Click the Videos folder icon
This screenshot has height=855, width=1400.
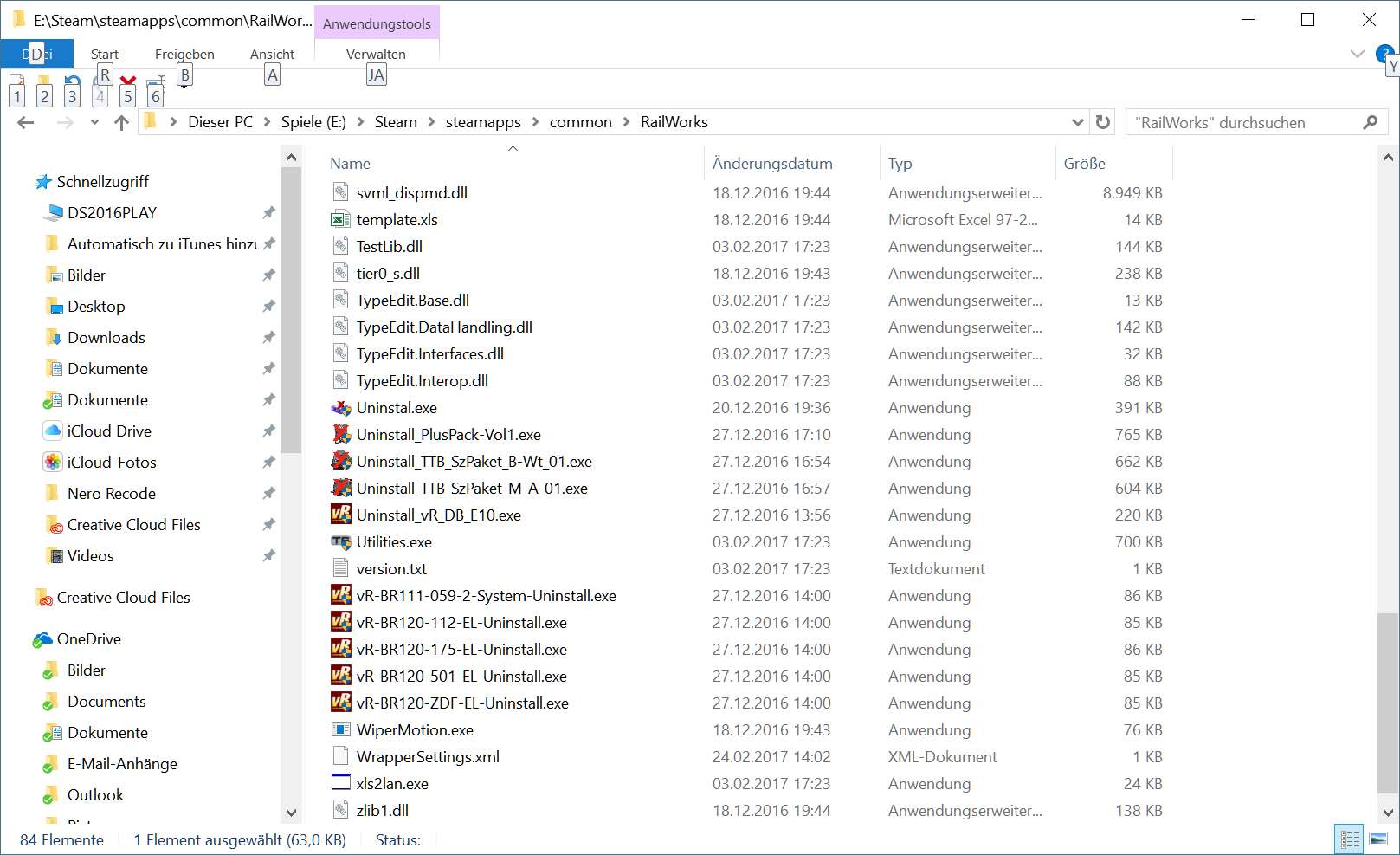54,555
